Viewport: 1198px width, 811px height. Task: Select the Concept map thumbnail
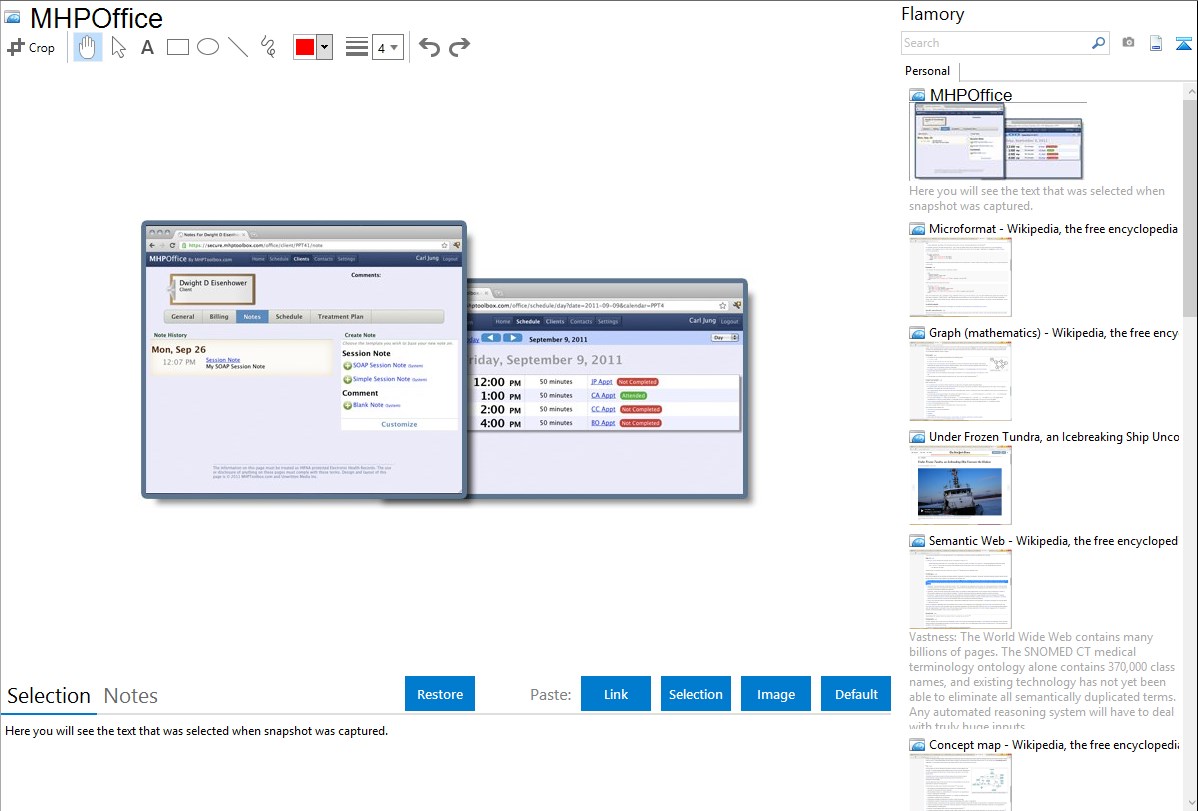click(960, 782)
